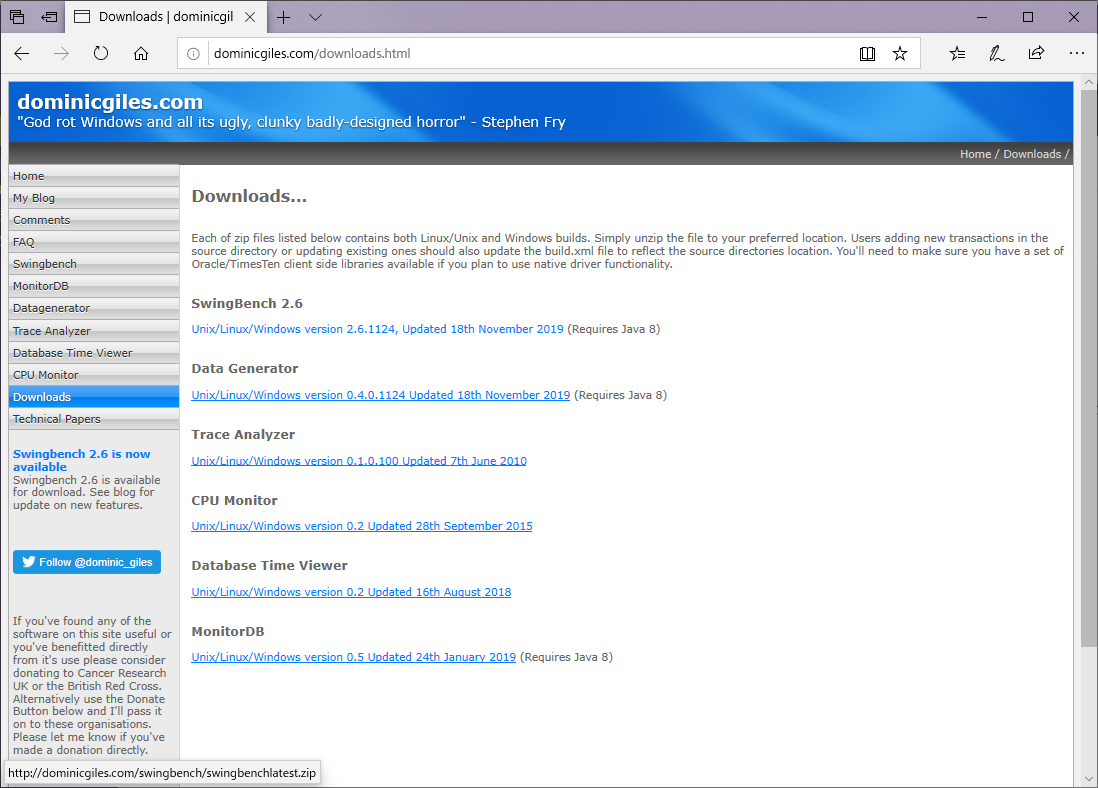This screenshot has width=1098, height=788.
Task: Open FAQ sidebar item
Action: 94,242
